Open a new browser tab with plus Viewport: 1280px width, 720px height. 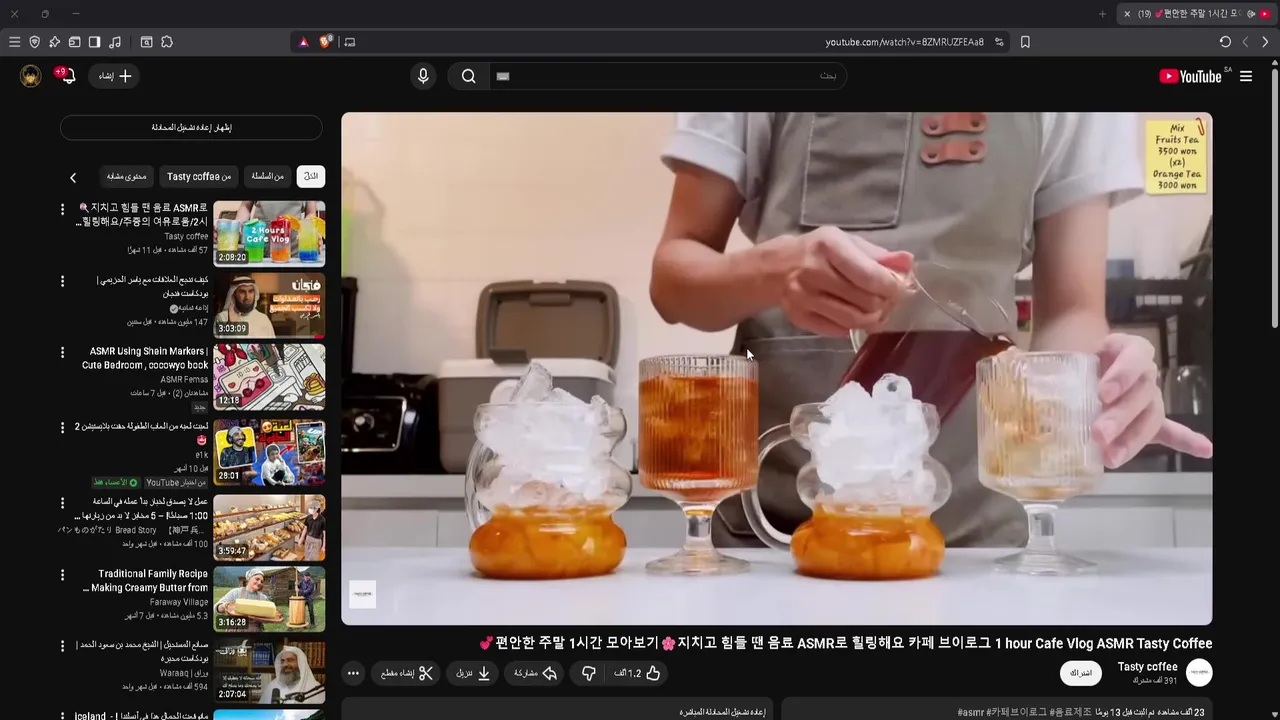(x=1102, y=14)
